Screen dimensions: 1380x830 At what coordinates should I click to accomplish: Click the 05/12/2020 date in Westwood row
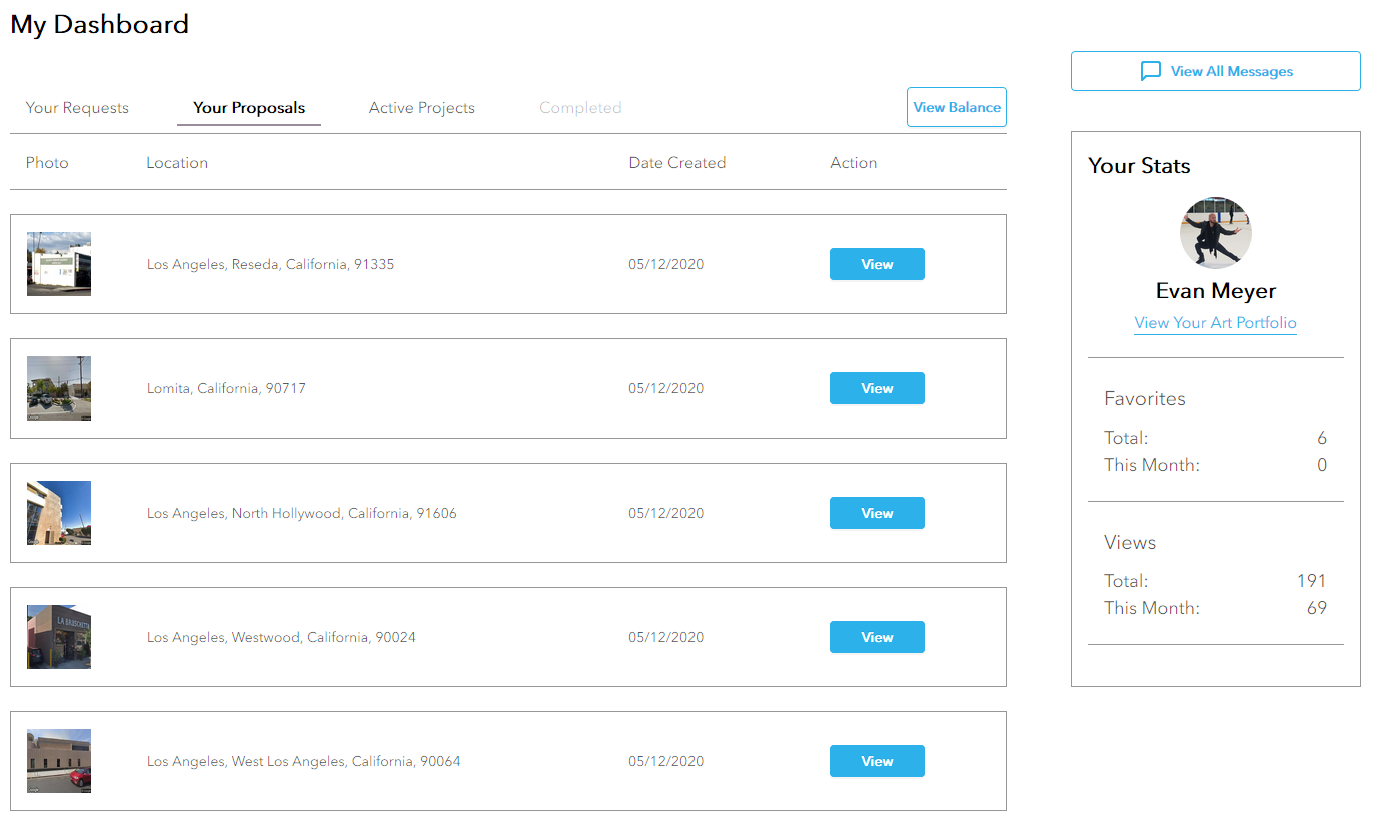coord(666,638)
